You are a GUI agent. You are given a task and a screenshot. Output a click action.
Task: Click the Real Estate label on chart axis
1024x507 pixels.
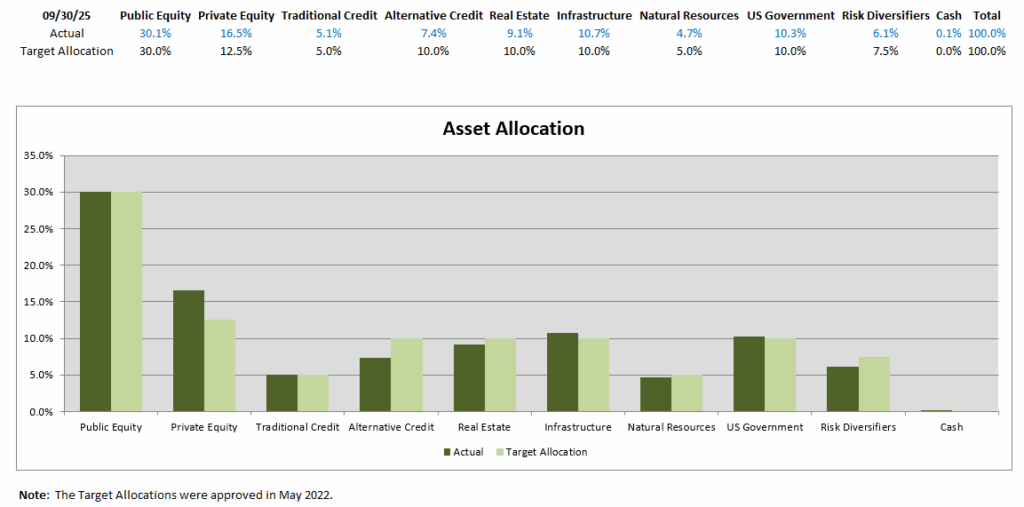tap(484, 427)
